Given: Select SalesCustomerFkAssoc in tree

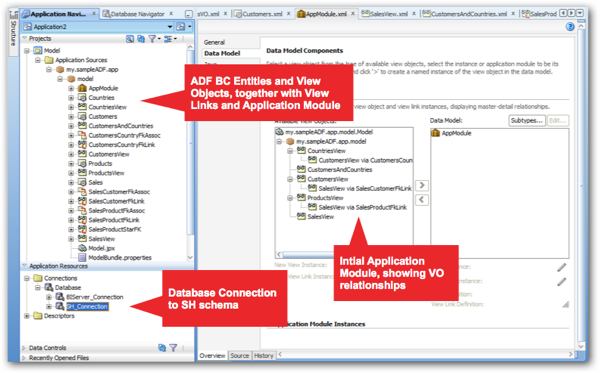Looking at the screenshot, I should pos(119,192).
